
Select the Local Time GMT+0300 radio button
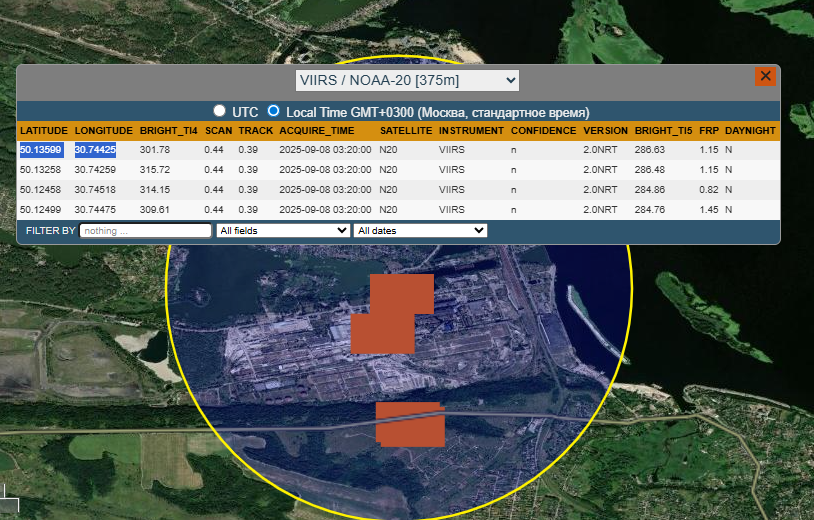pyautogui.click(x=273, y=111)
